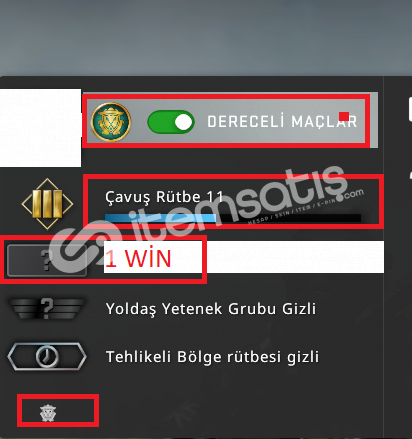The height and width of the screenshot is (439, 412).
Task: Click the .com part of the watermark
Action: click(353, 194)
